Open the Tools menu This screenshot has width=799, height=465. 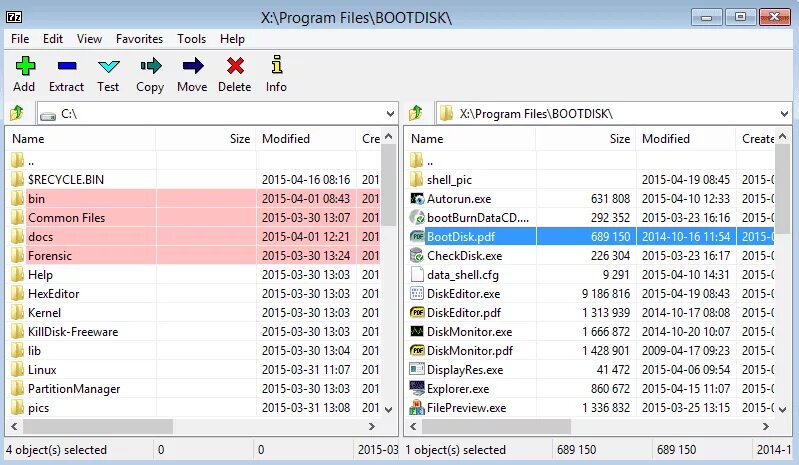point(191,39)
